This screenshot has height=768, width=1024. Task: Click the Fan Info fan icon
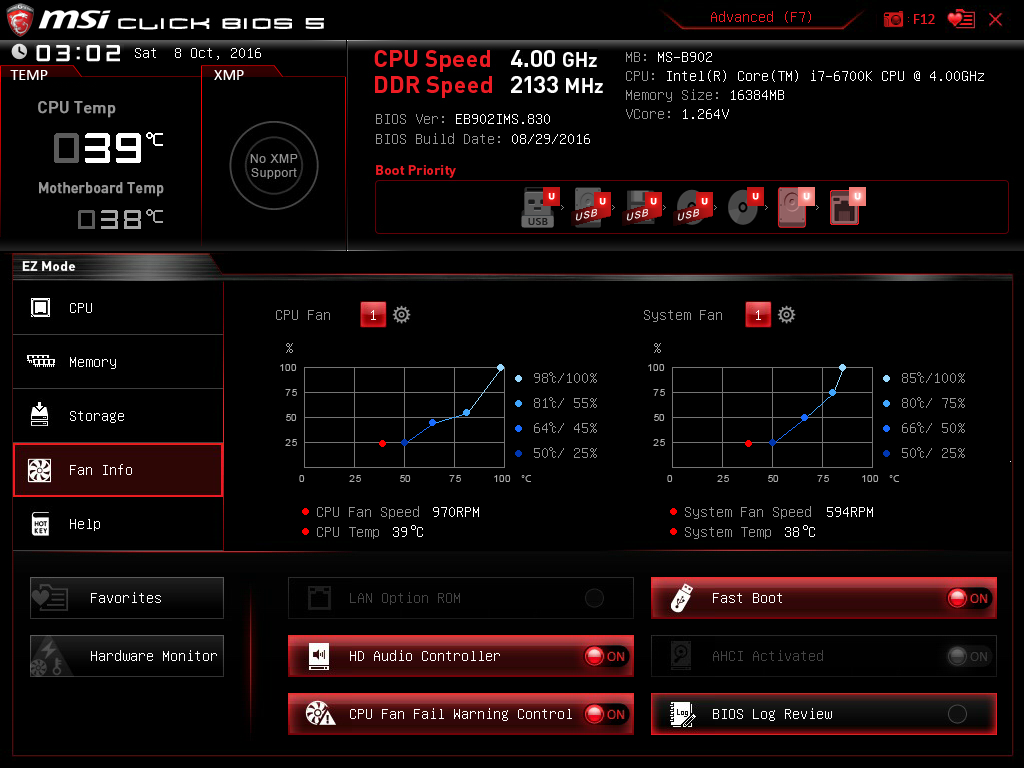(x=39, y=470)
